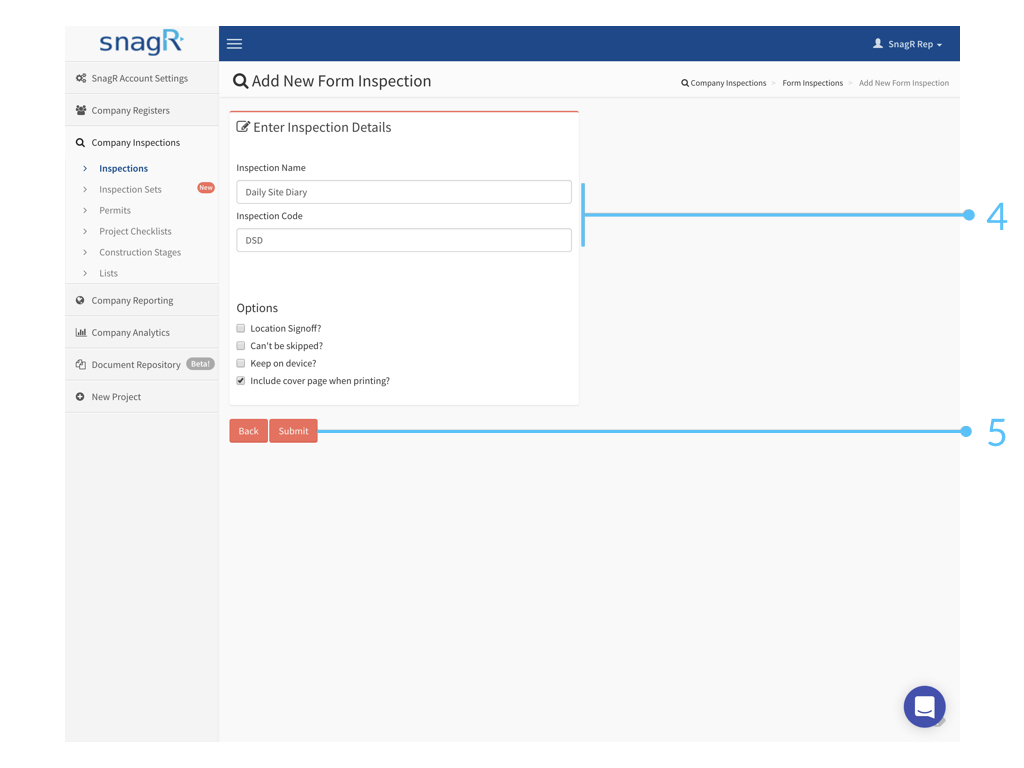Click the Company Analytics bar chart icon
Screen dimensions: 1024x768
(81, 332)
